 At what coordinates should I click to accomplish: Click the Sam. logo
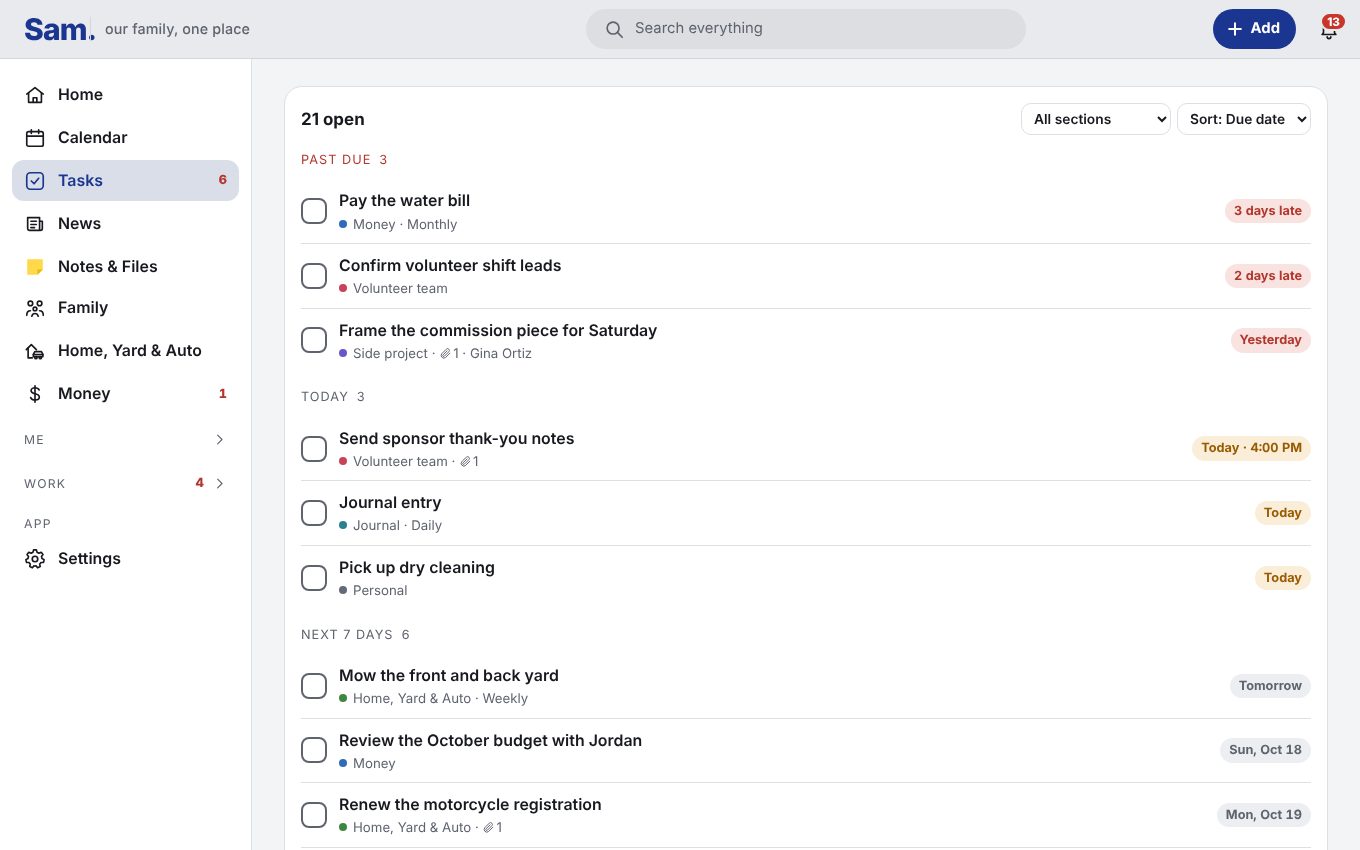(x=59, y=29)
